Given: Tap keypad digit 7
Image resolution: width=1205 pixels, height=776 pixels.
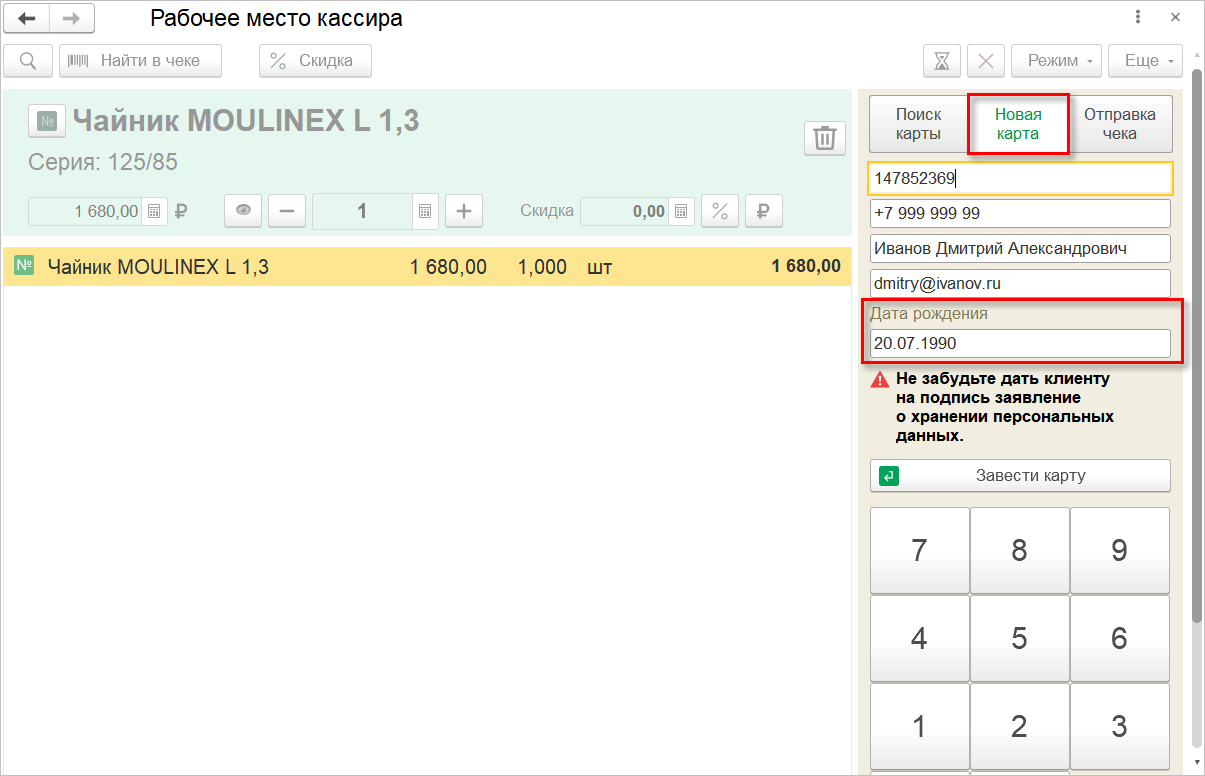Looking at the screenshot, I should click(919, 550).
